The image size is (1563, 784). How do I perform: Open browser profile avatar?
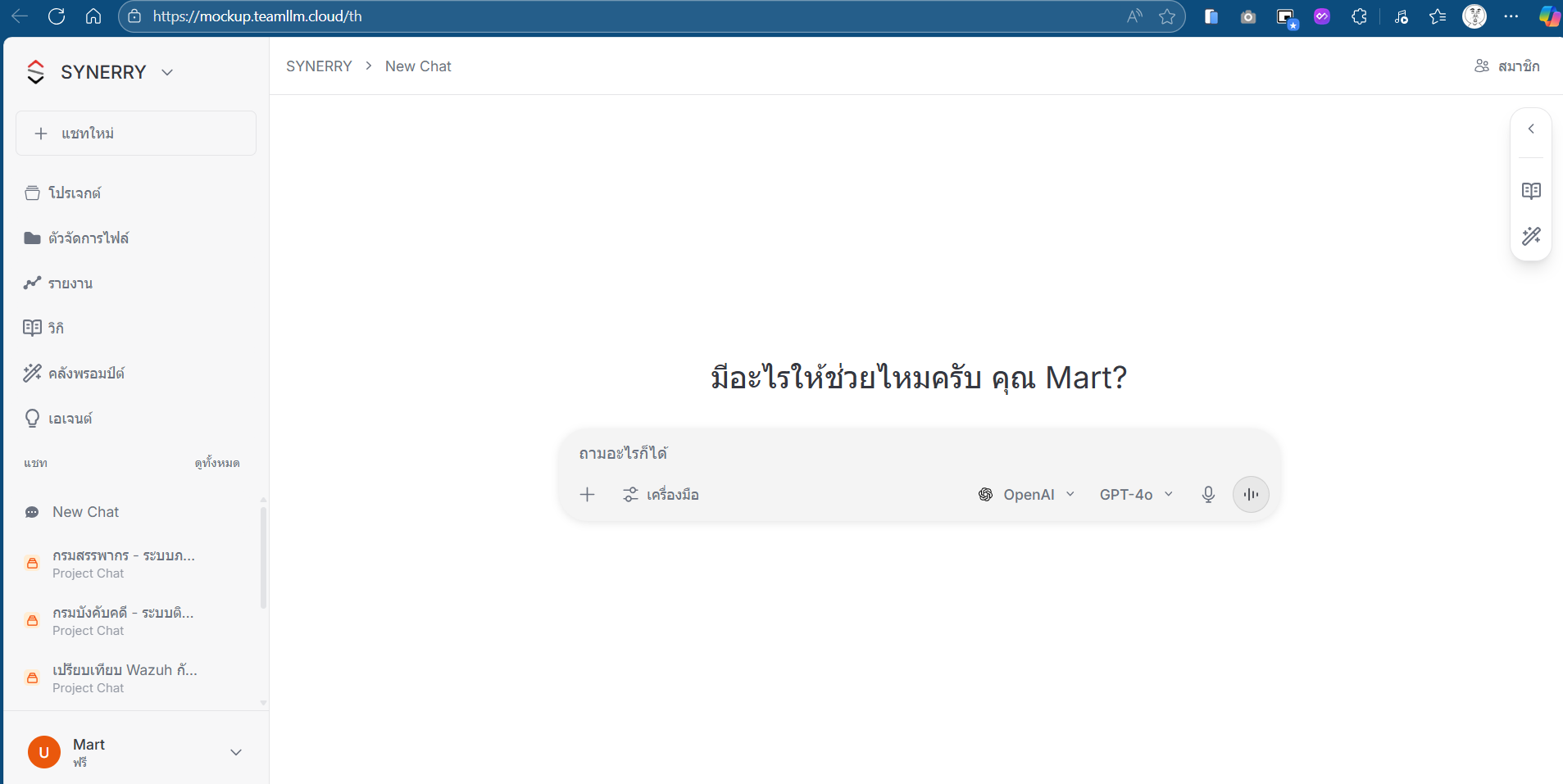tap(1474, 16)
